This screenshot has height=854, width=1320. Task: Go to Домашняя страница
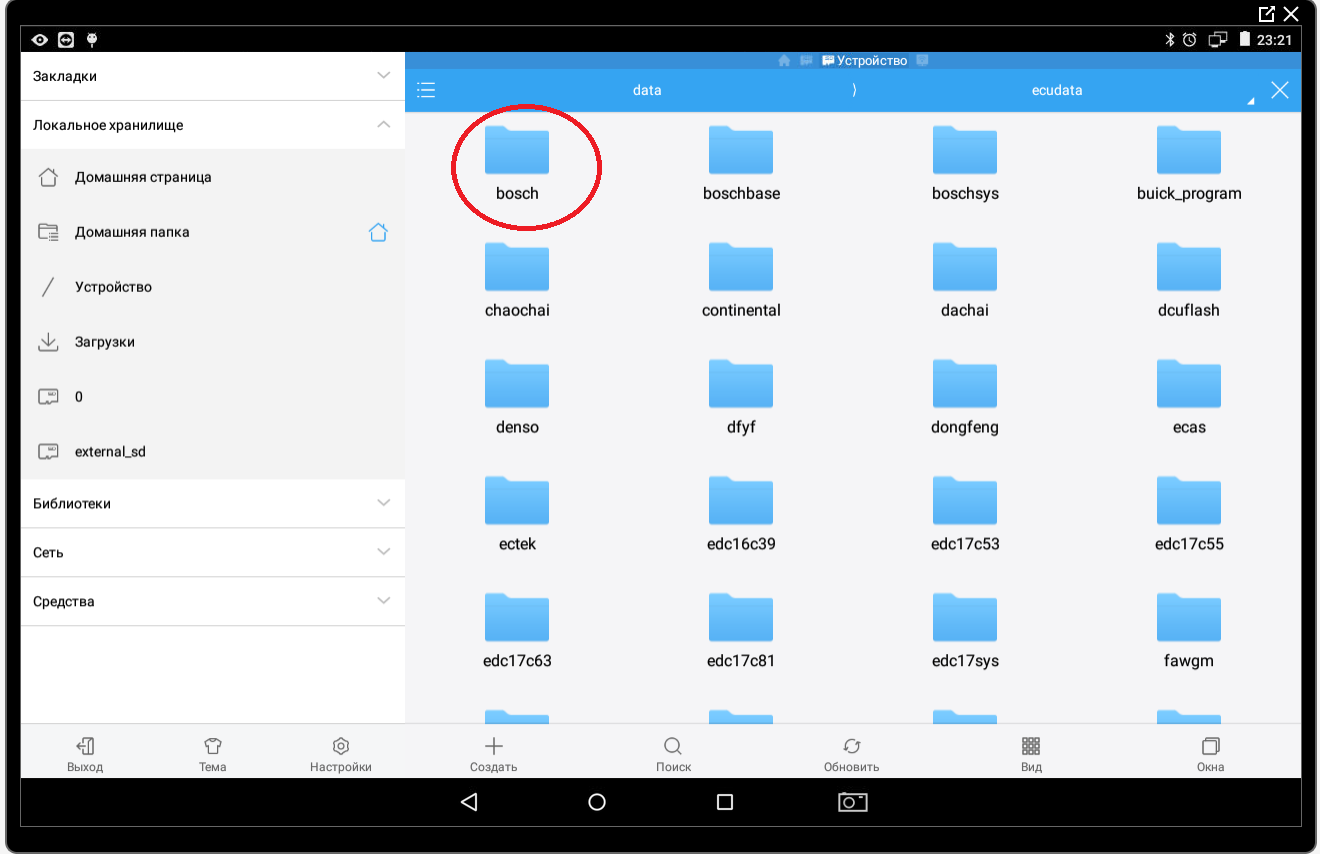coord(213,177)
